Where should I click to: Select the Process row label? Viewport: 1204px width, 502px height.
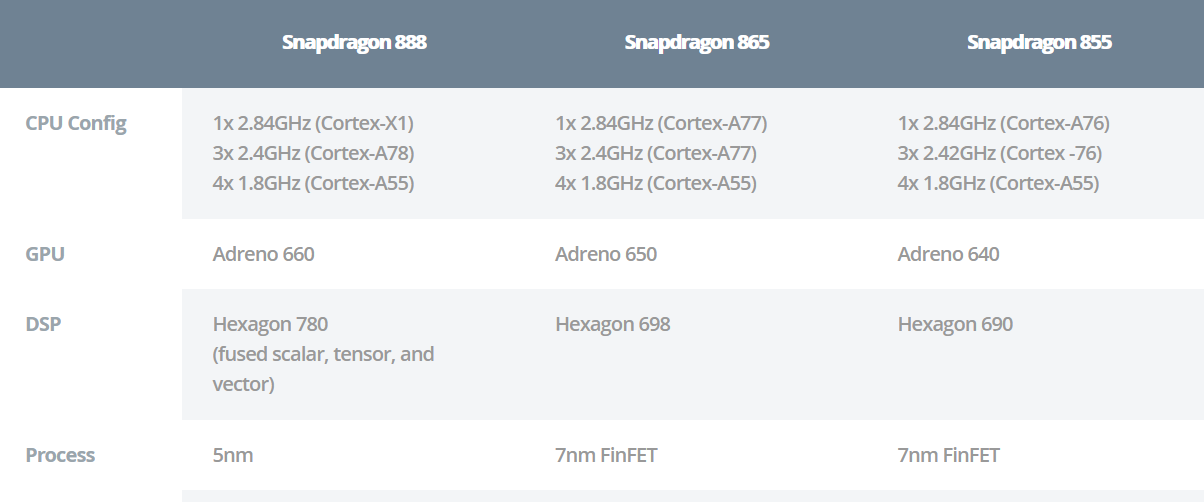pos(60,455)
